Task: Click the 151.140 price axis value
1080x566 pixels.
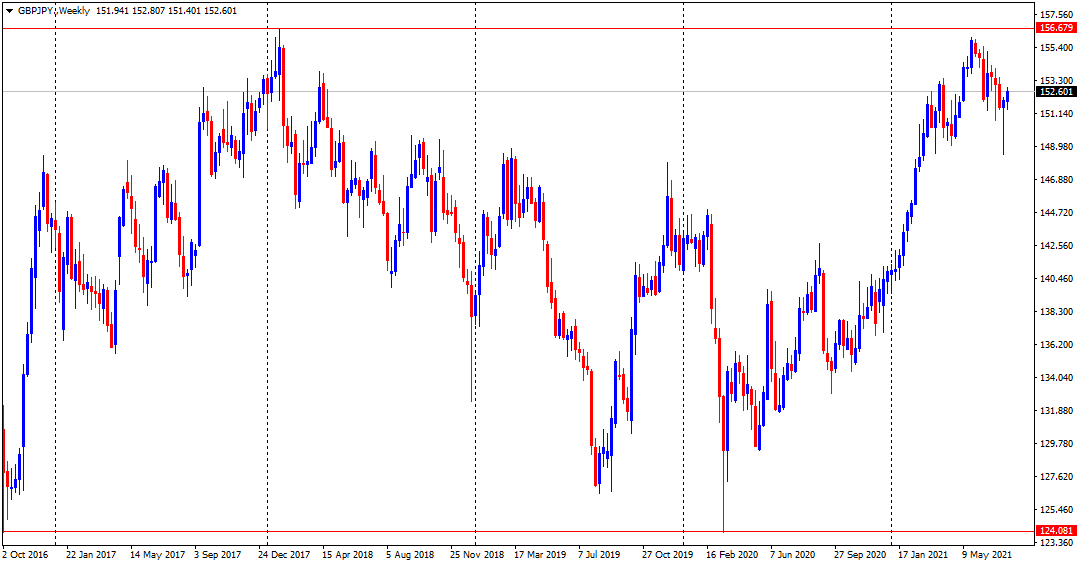Action: tap(1057, 114)
